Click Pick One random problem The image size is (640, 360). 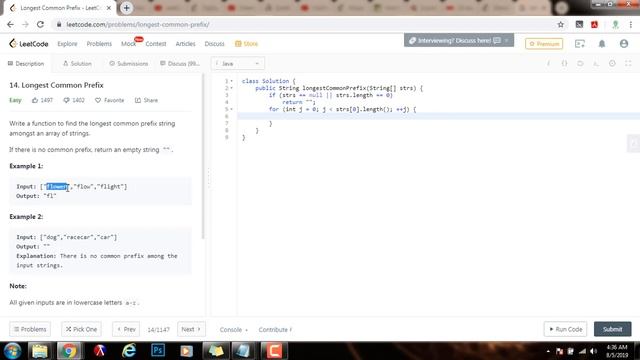point(81,329)
